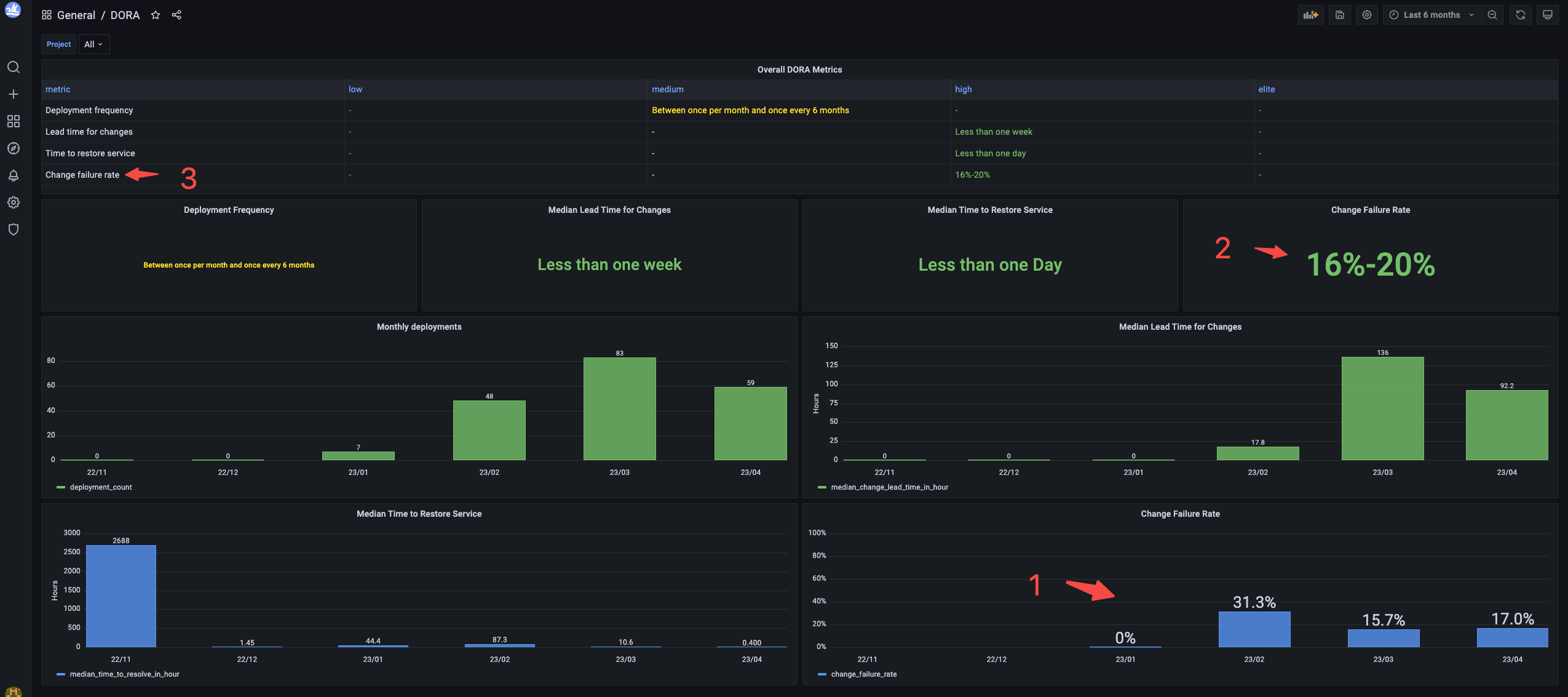Click the Grafana logo home icon
1568x697 pixels.
pyautogui.click(x=13, y=10)
